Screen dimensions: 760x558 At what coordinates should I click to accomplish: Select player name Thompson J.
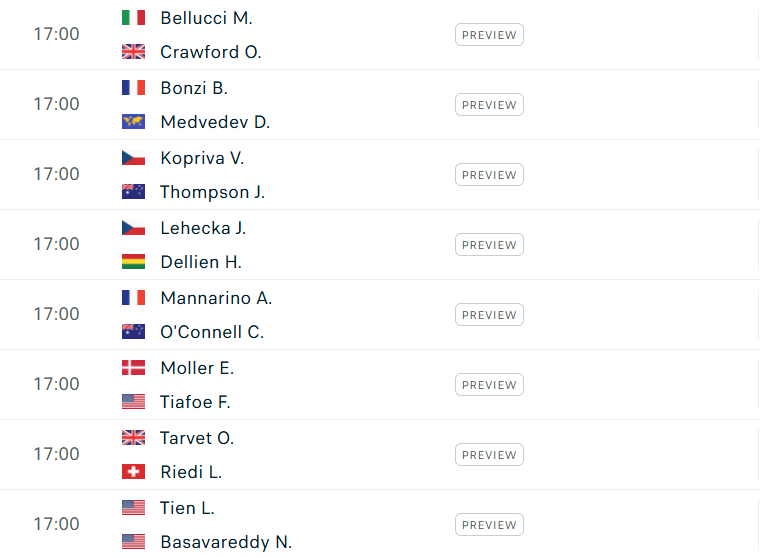click(213, 192)
